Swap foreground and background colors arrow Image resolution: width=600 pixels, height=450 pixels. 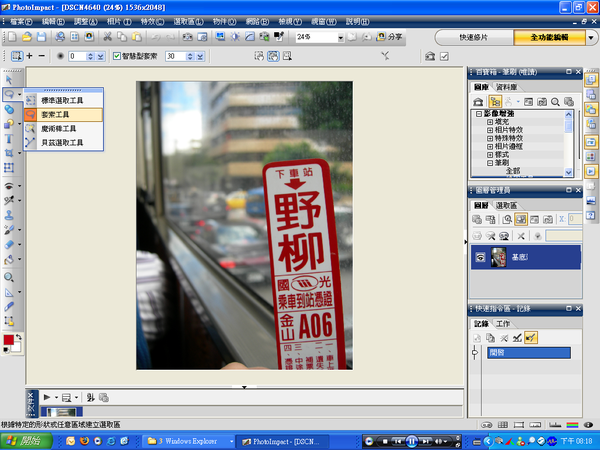(18, 337)
